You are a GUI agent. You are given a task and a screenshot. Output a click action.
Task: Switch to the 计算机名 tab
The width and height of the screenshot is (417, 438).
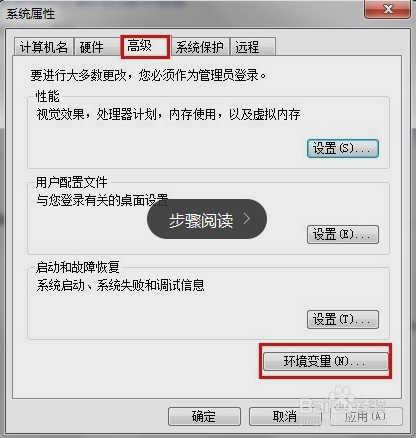click(44, 47)
